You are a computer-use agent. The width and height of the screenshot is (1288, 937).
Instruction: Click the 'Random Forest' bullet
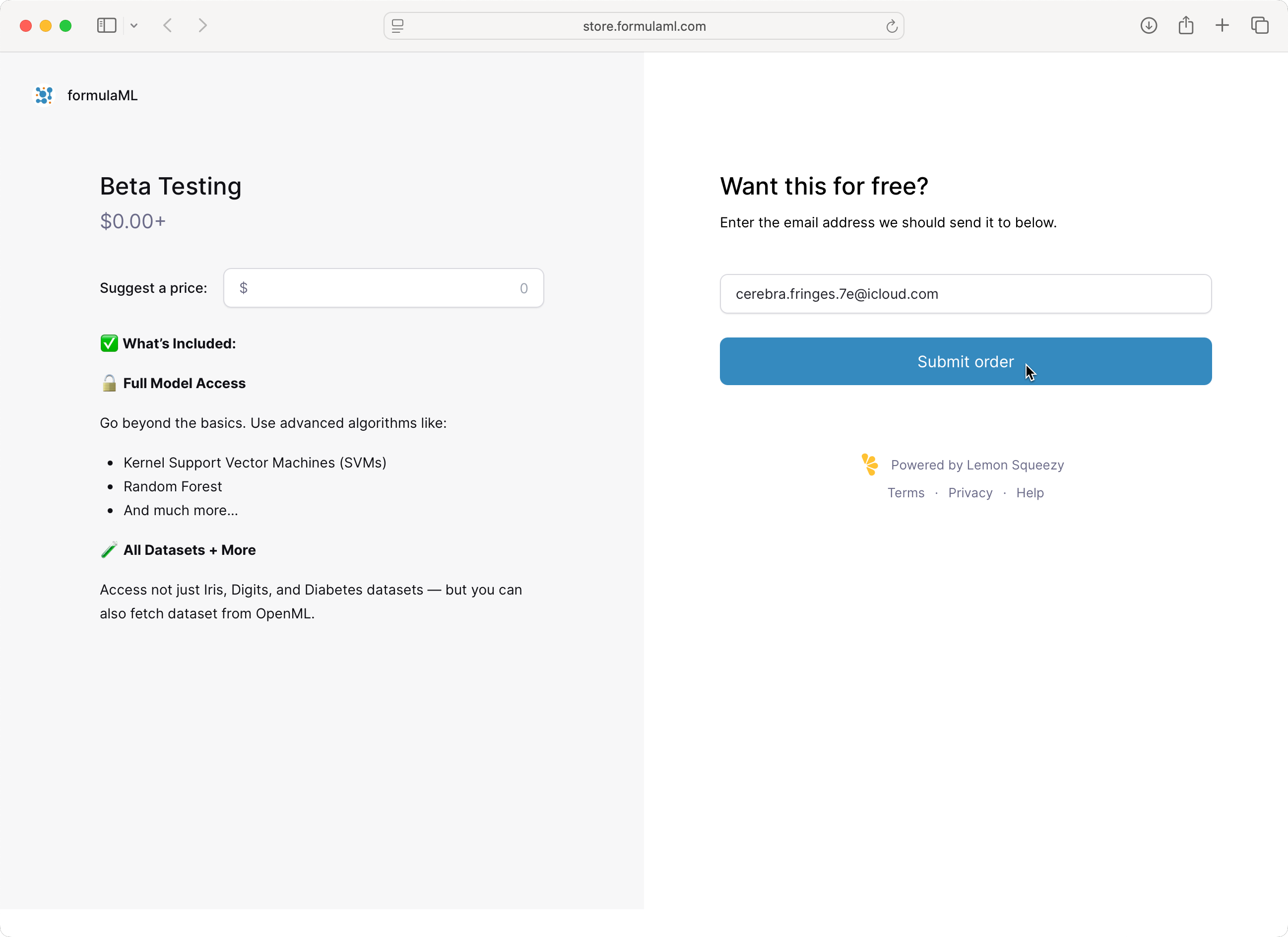[173, 486]
